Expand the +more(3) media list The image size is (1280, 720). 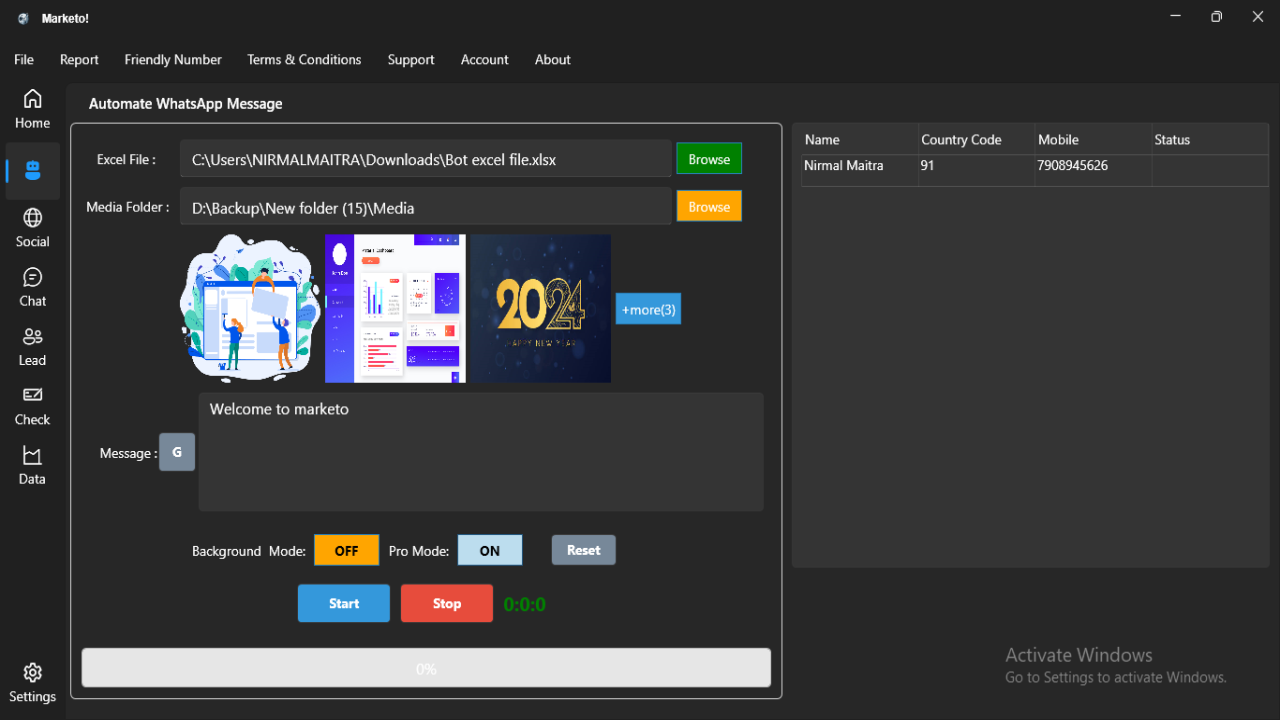tap(648, 309)
